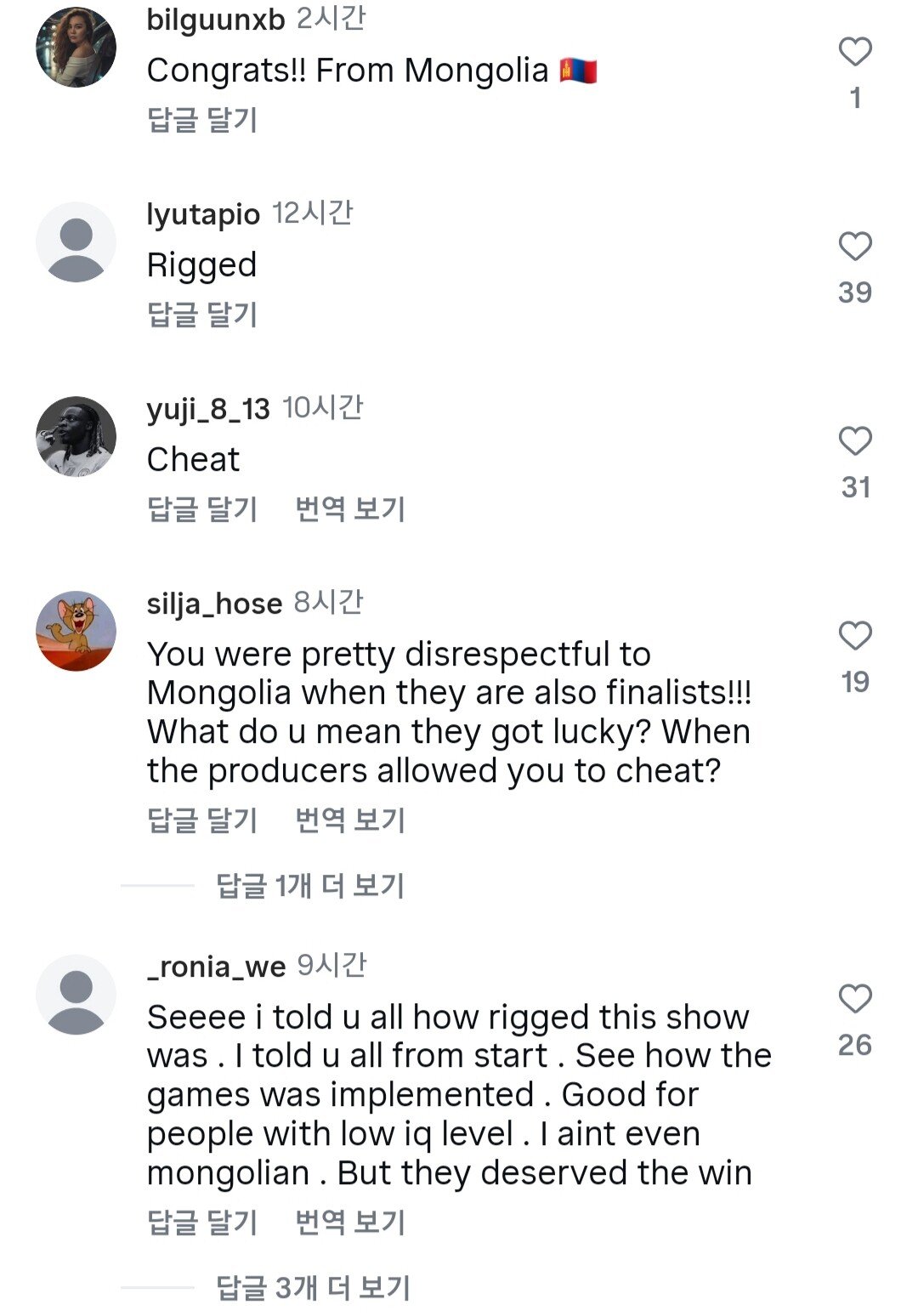Open silja_hose's cartoon mouse avatar
Viewport: 918px width, 1316px height.
coord(76,631)
